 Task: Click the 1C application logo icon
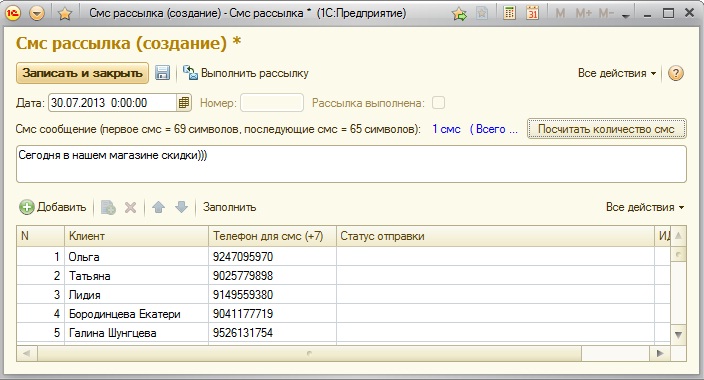tap(13, 13)
